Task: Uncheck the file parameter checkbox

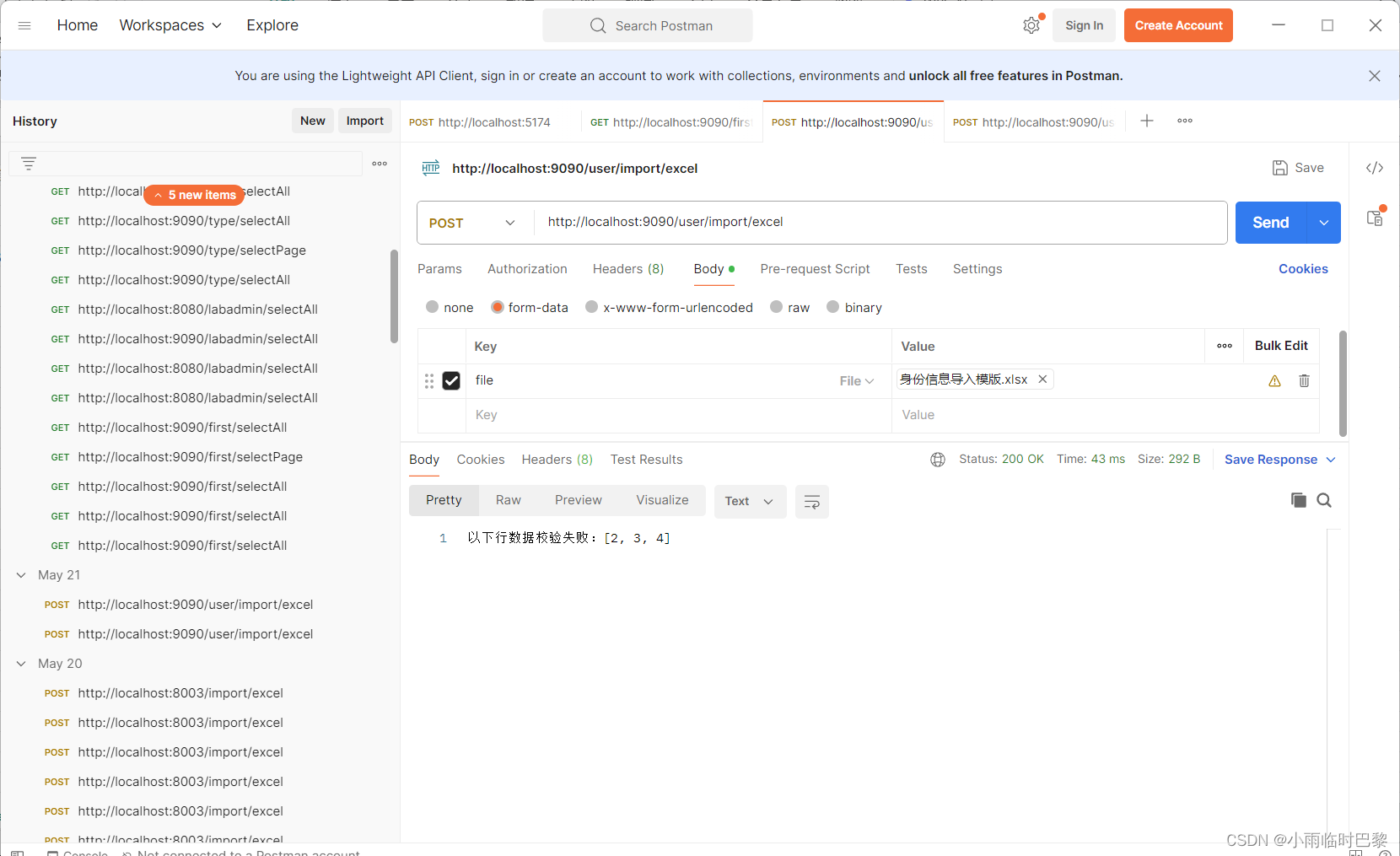Action: tap(451, 380)
